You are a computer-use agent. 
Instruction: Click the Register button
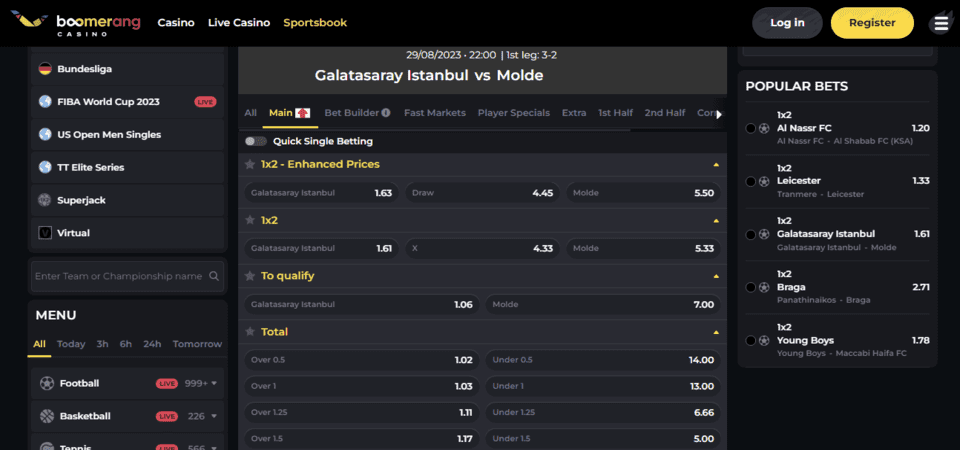pyautogui.click(x=872, y=23)
